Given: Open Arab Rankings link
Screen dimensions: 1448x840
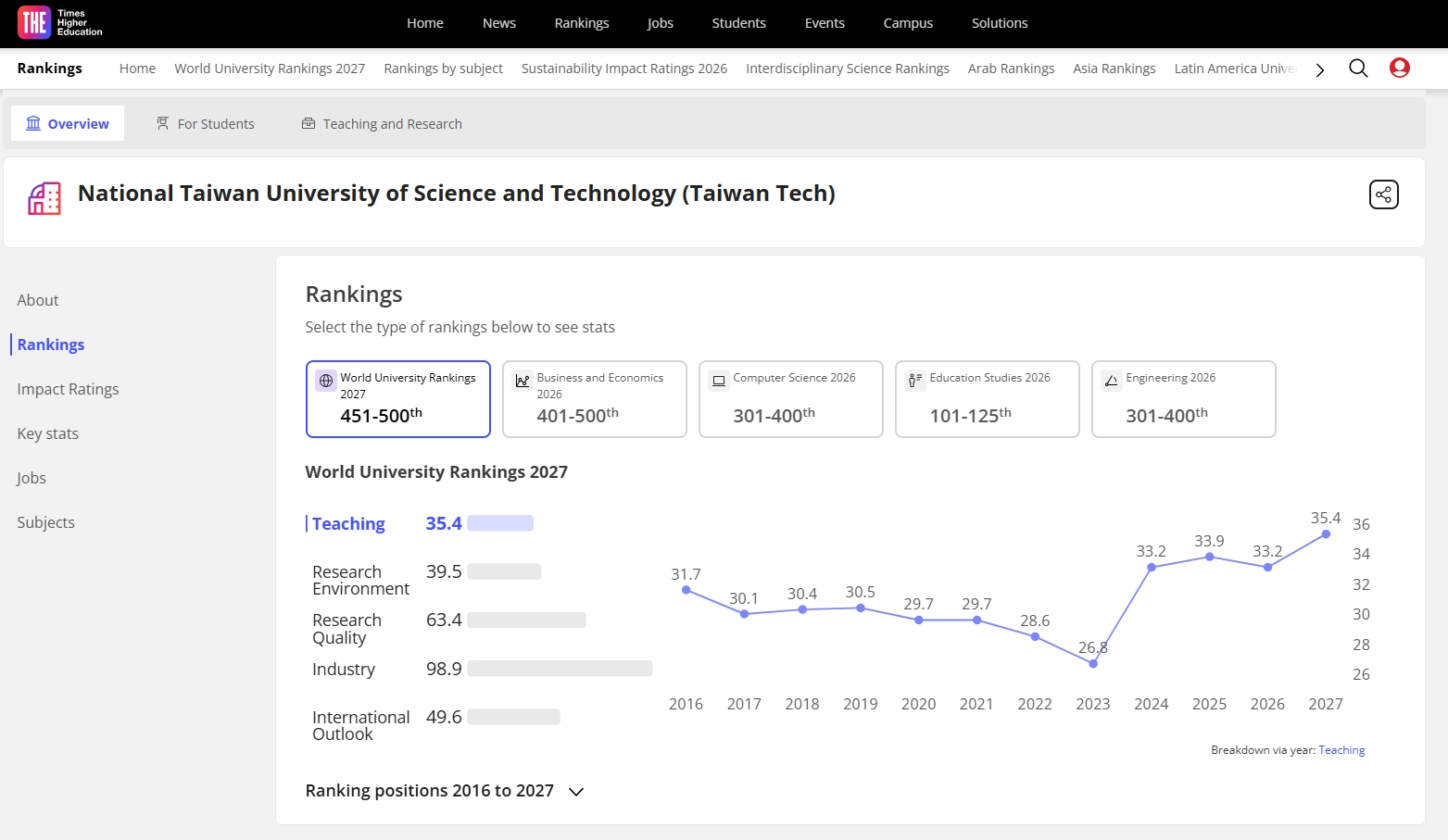Looking at the screenshot, I should pyautogui.click(x=1012, y=69).
